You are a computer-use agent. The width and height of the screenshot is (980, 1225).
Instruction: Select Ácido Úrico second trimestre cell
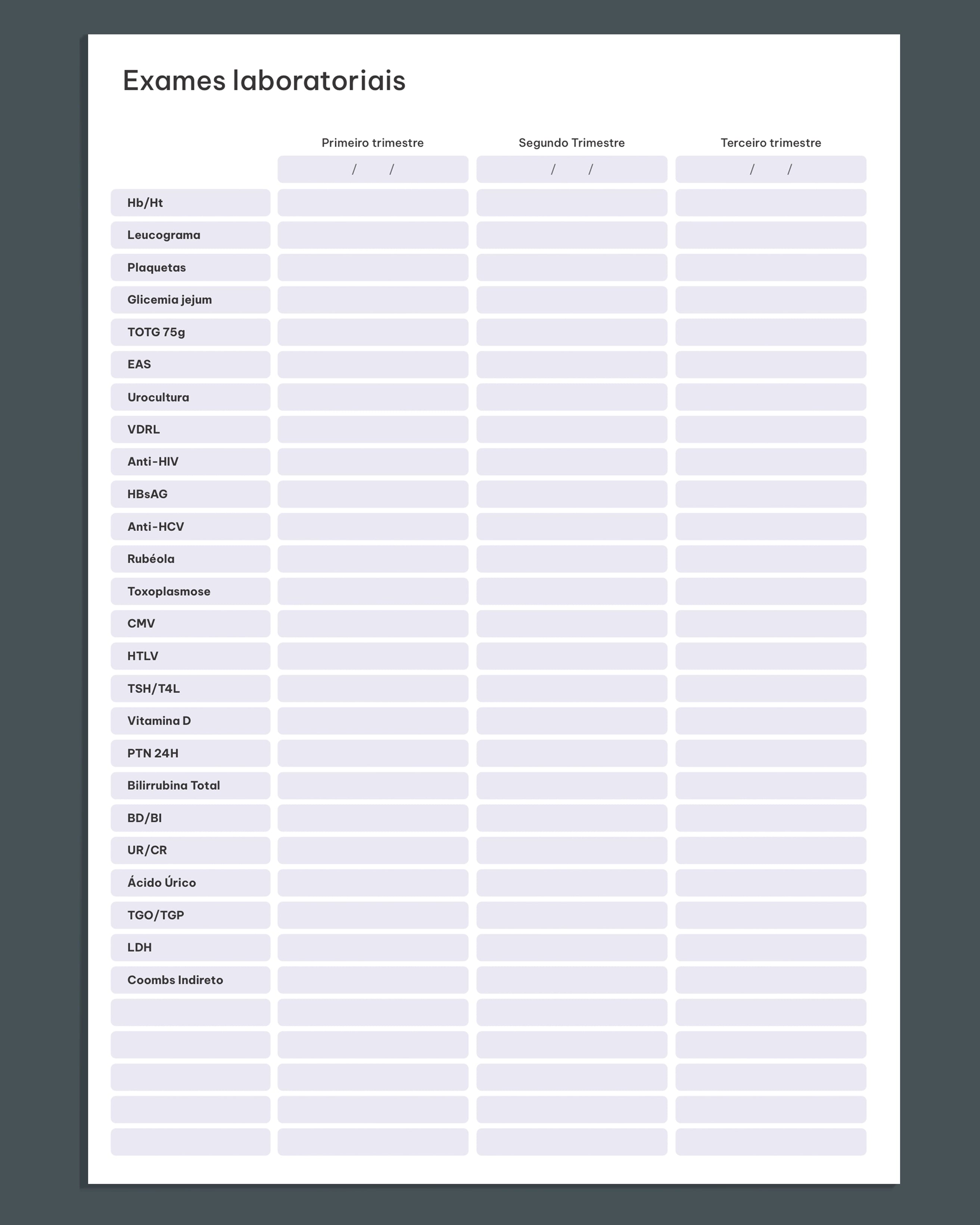click(572, 883)
